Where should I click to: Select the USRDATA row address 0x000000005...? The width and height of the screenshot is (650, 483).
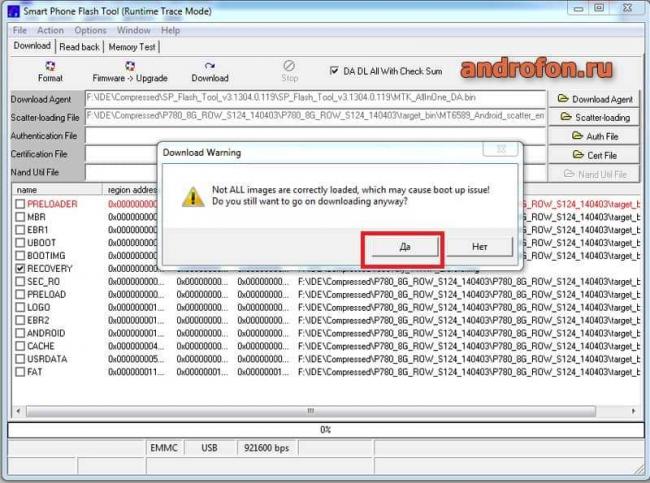(136, 359)
